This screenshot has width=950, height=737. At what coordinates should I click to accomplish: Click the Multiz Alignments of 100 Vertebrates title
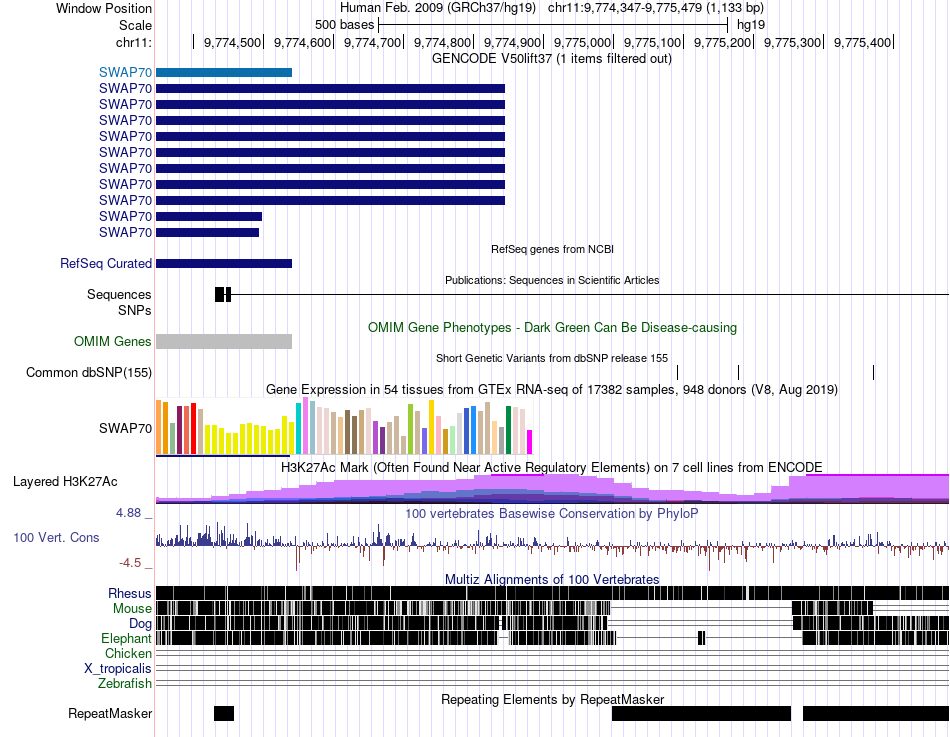click(x=552, y=579)
